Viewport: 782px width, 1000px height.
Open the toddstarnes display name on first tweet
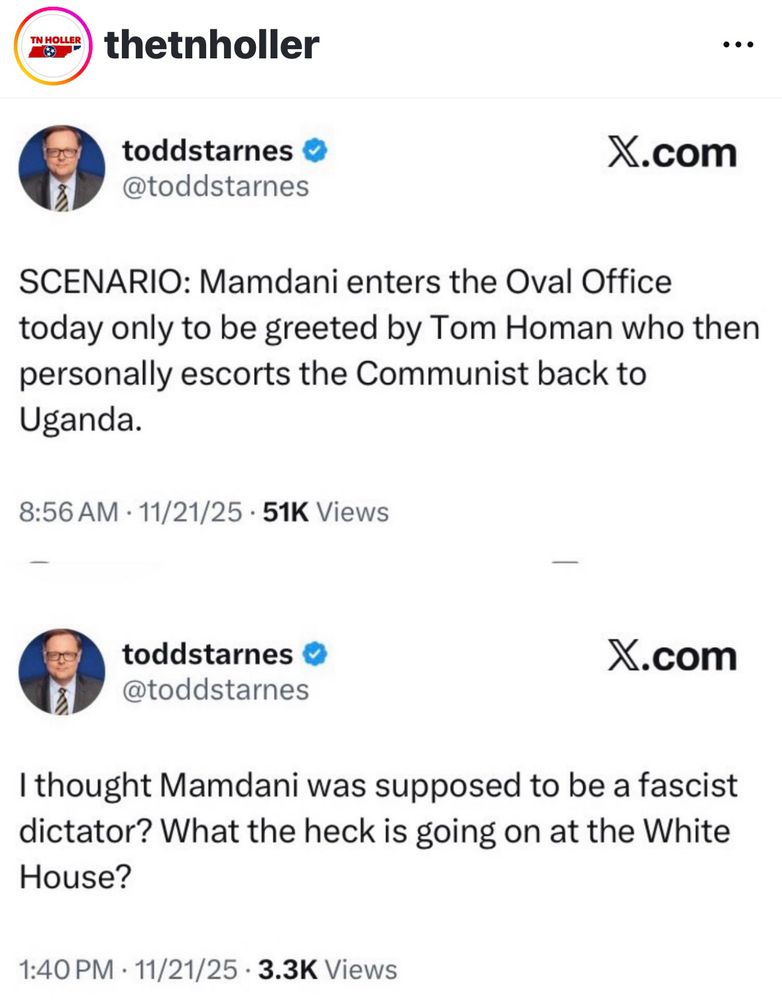click(x=207, y=151)
